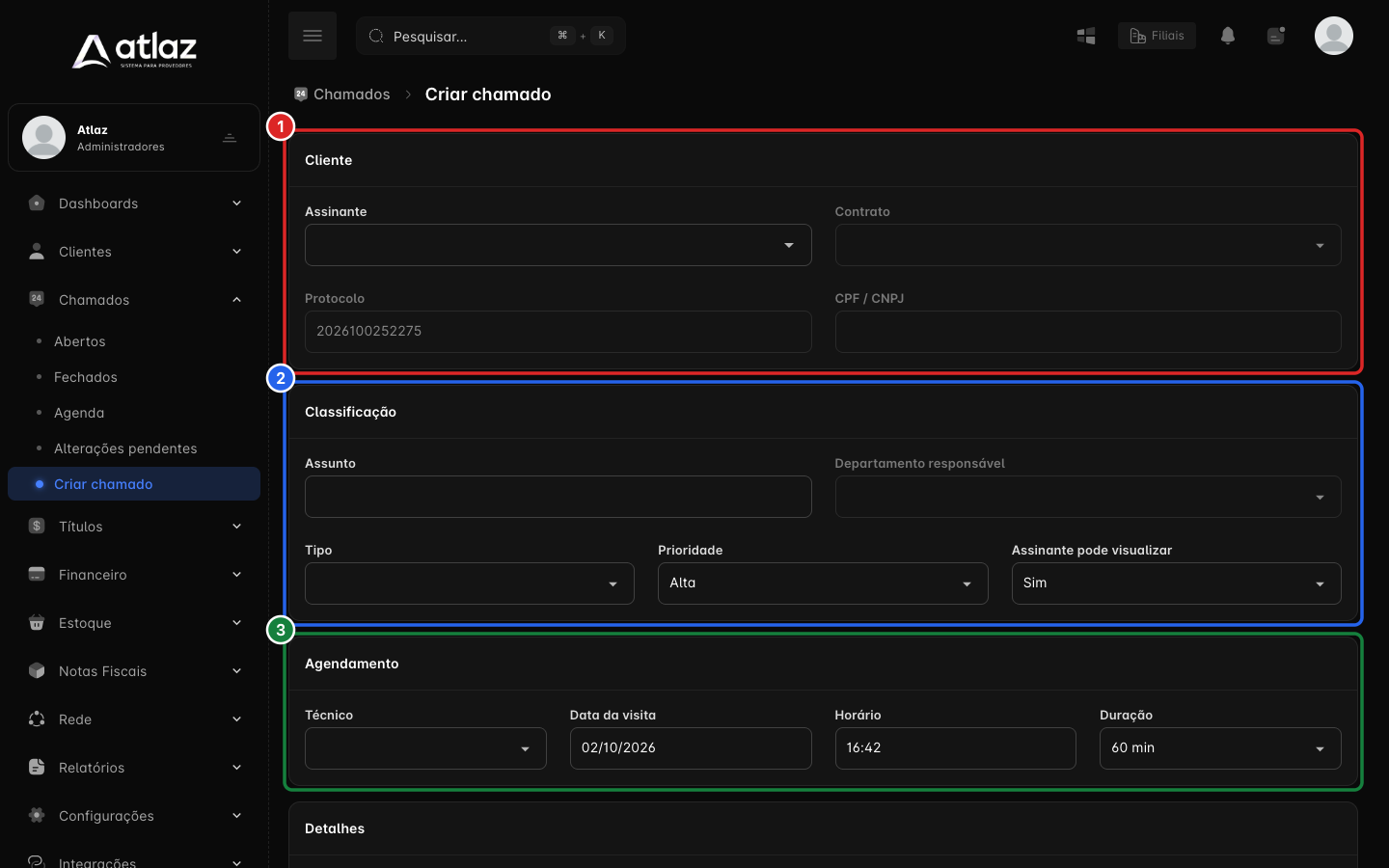Open the Duração dropdown showing 60 min

click(1220, 748)
